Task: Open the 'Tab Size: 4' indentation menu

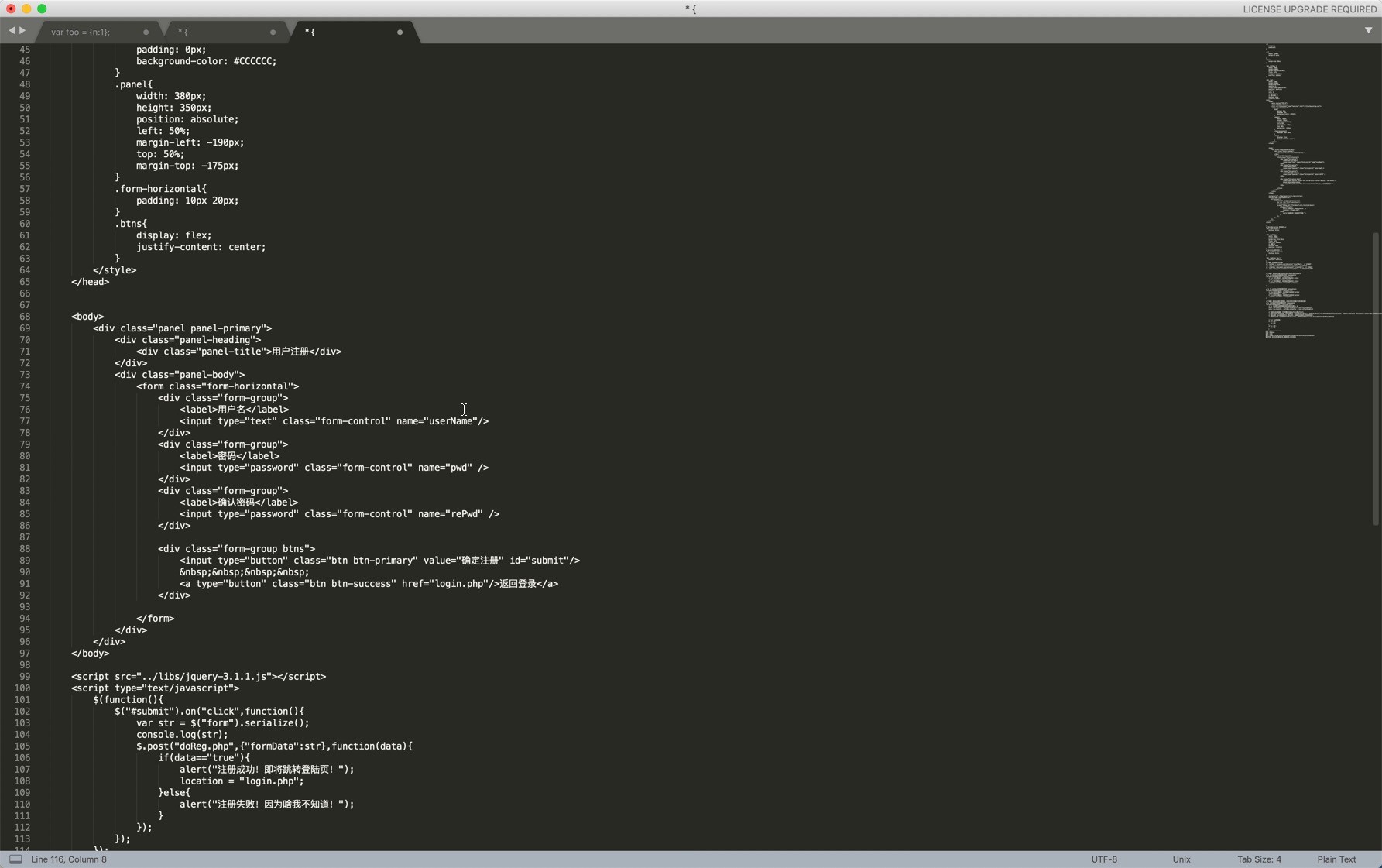Action: coord(1259,859)
